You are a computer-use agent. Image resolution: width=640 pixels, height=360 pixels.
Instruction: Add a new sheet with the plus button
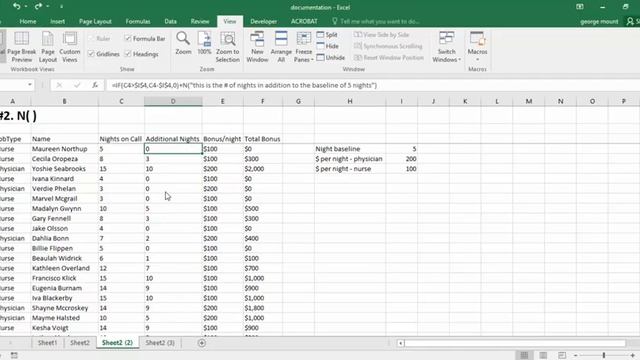tap(202, 343)
